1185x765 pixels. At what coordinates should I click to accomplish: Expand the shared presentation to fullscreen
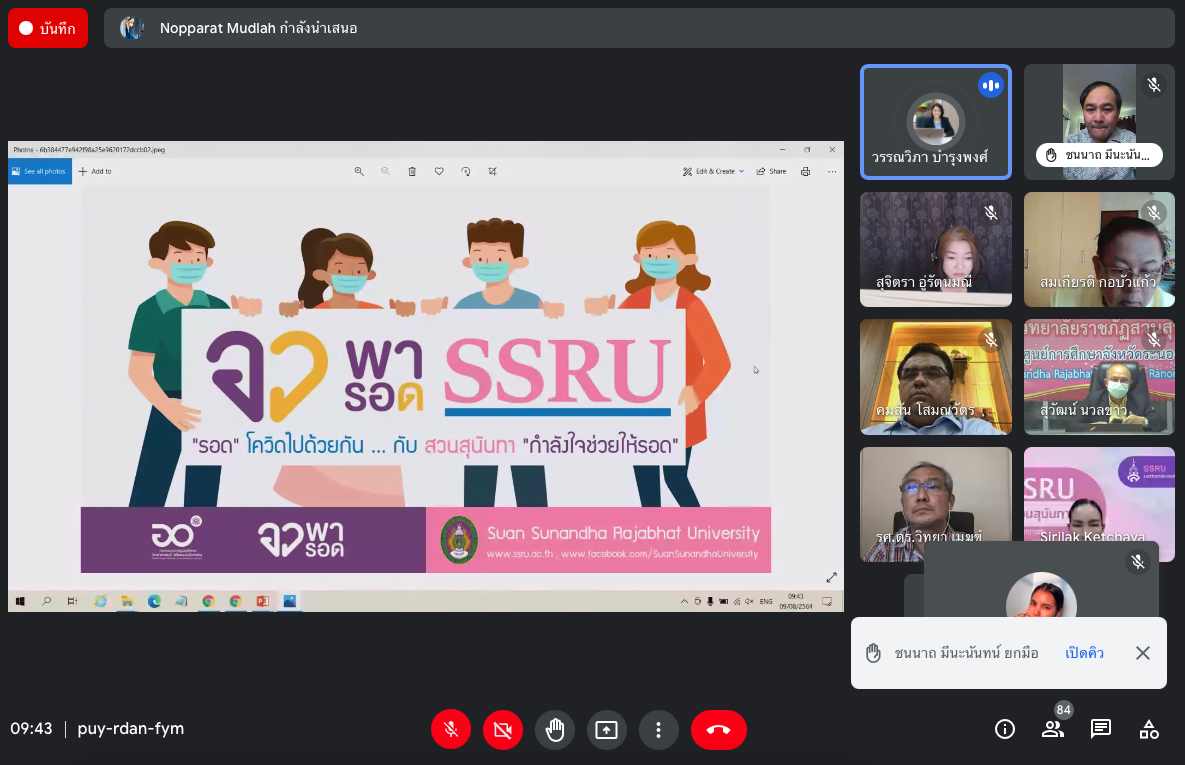[831, 577]
